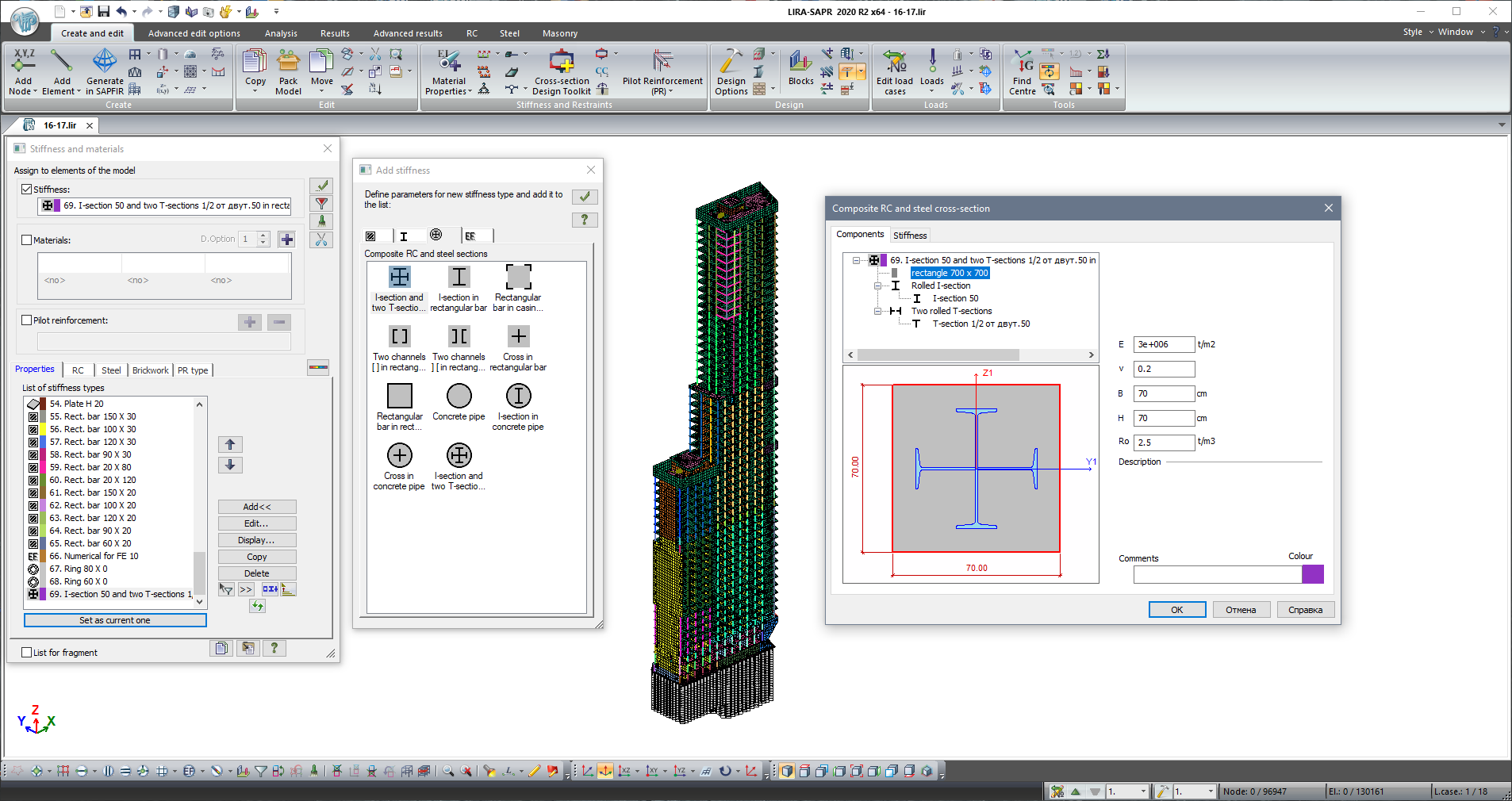Open the Stiffness tab in composite dialog

tap(910, 236)
